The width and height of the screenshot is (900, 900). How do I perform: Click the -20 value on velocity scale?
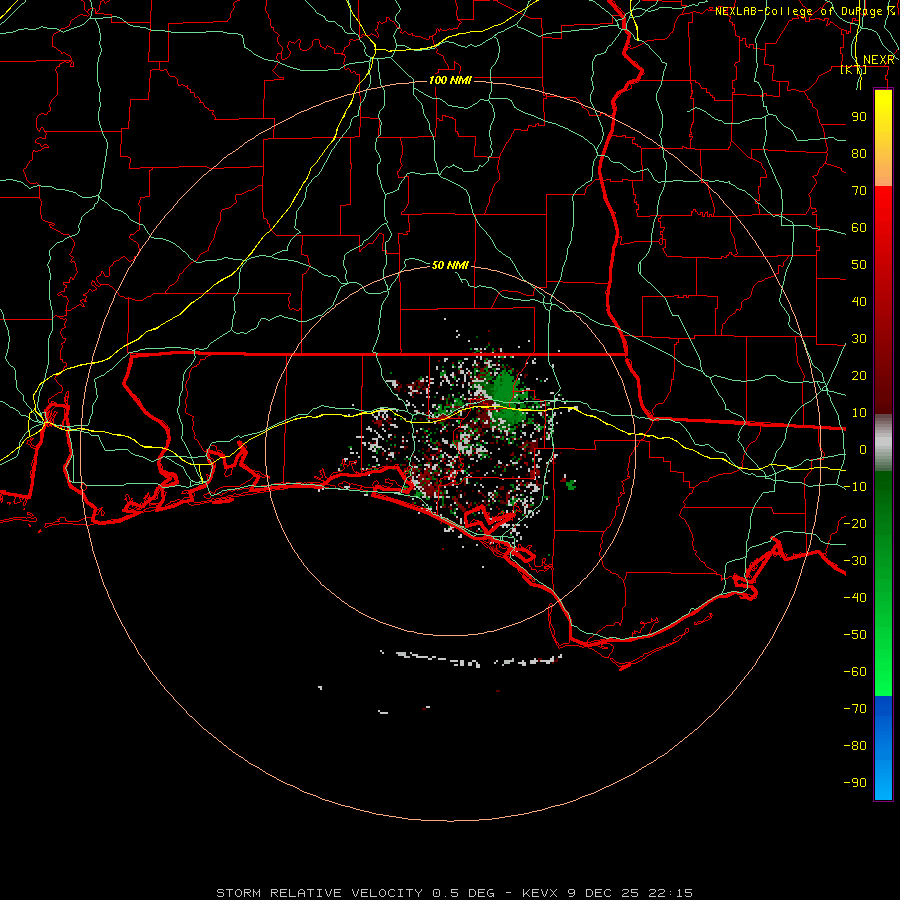[855, 524]
